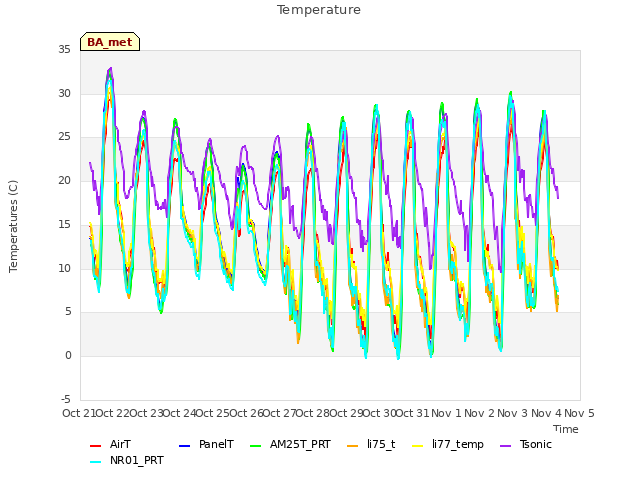Click the 0 y-axis tick label

point(68,356)
